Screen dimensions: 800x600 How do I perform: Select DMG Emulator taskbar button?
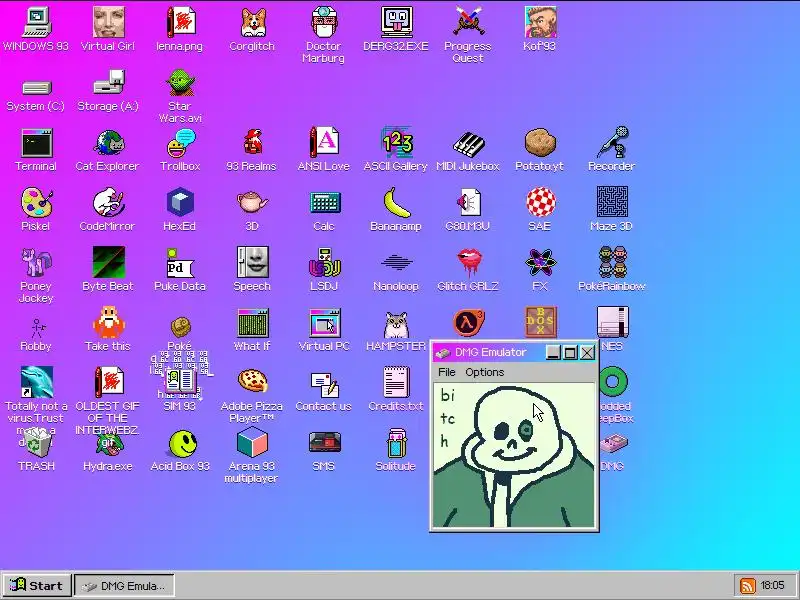click(124, 585)
